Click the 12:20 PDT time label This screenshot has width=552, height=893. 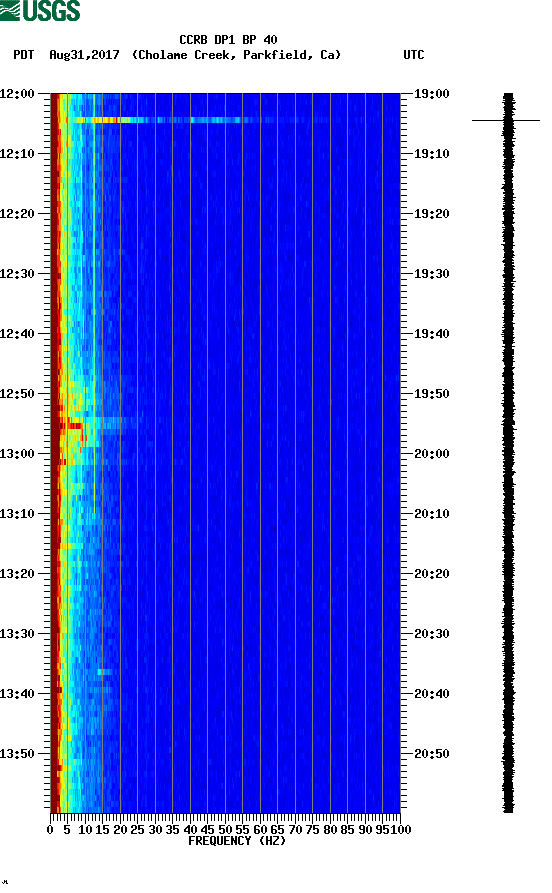[x=17, y=214]
